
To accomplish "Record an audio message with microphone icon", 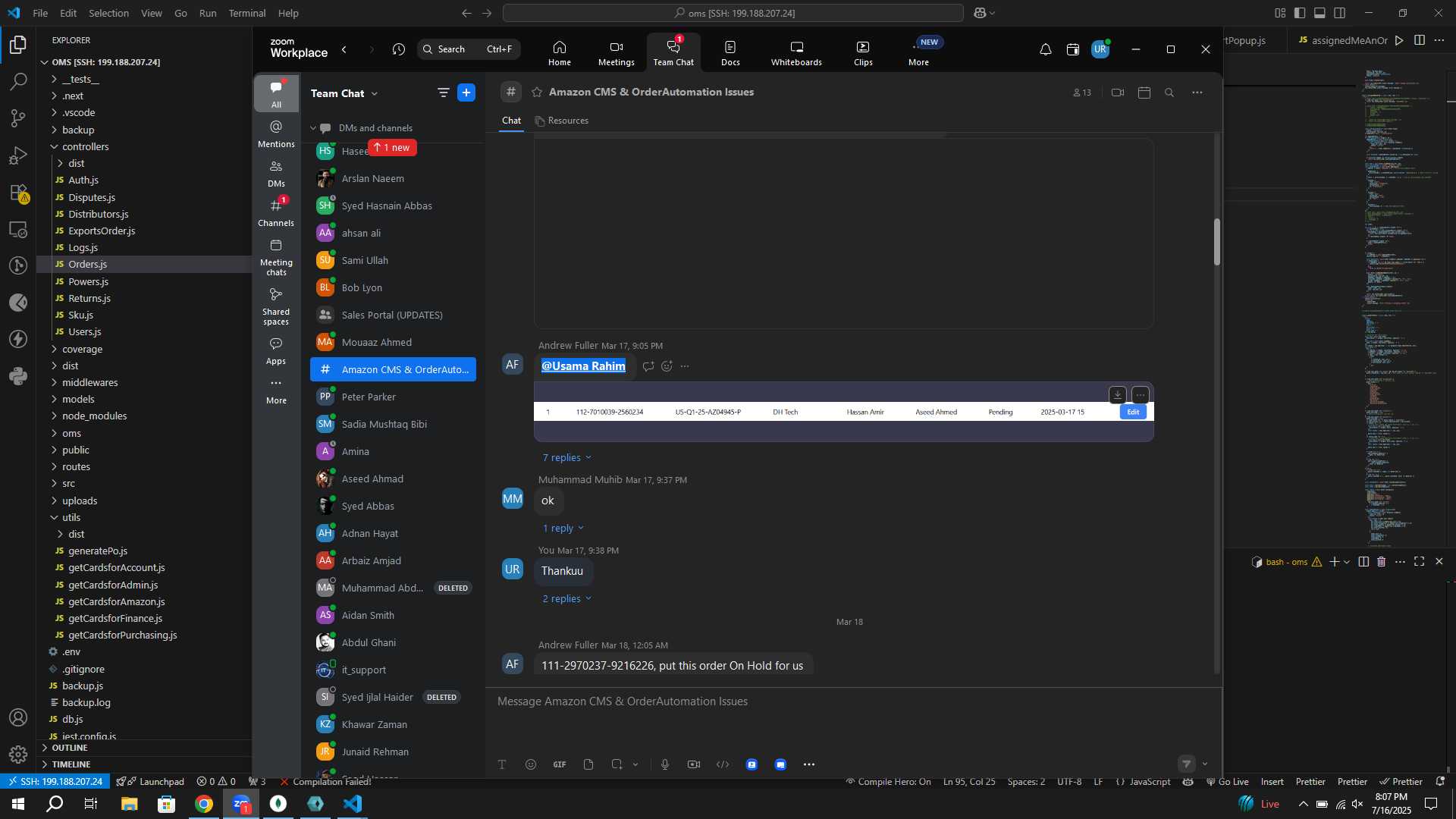I will point(665,764).
